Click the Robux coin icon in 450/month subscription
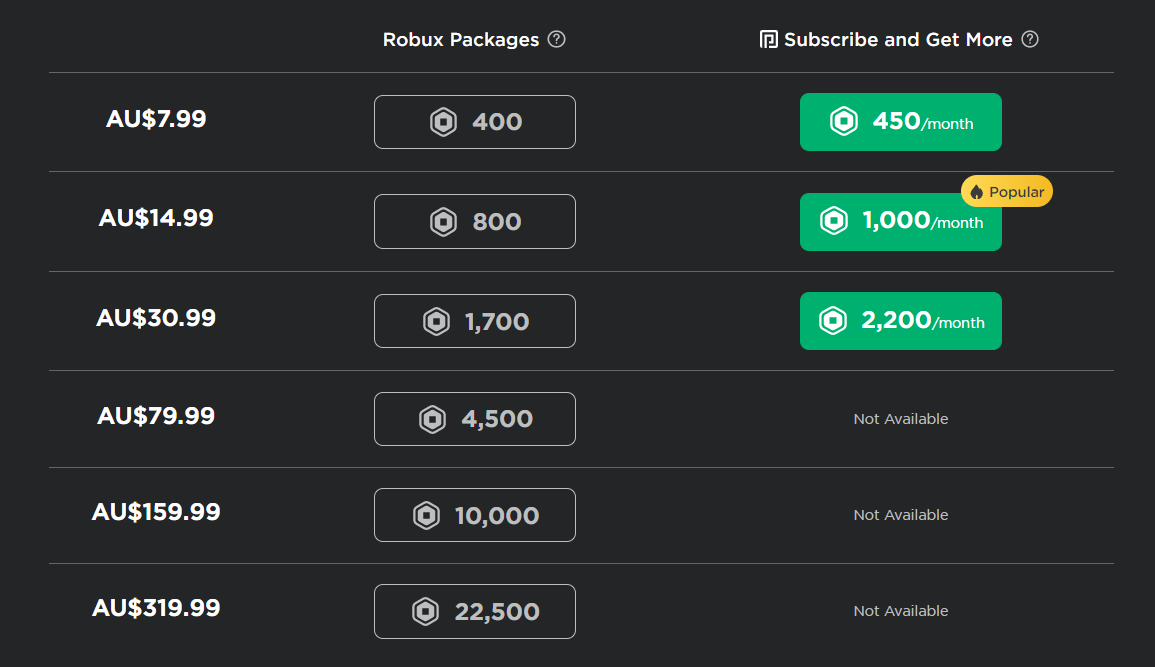1155x667 pixels. point(844,122)
